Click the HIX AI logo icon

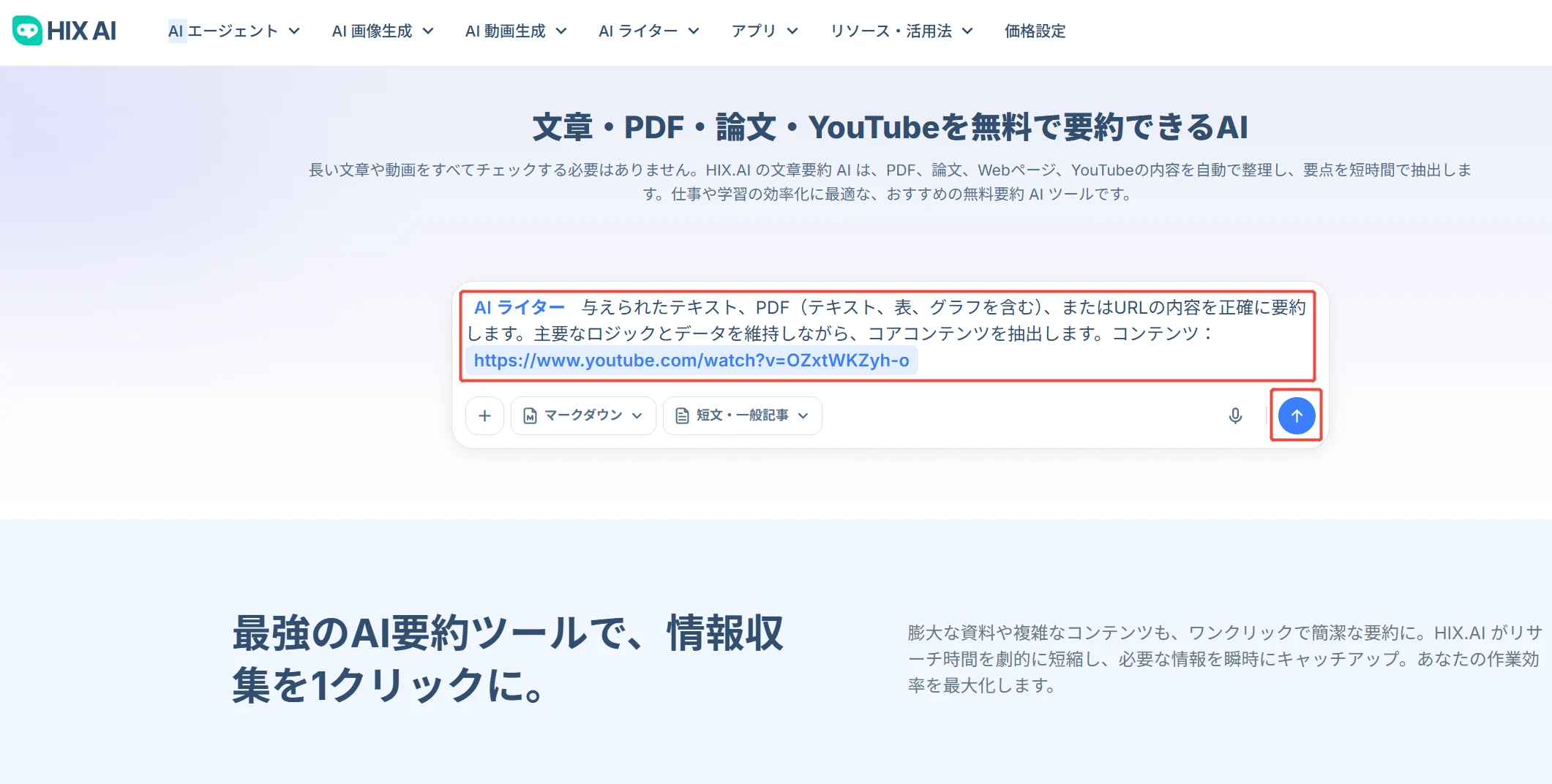click(x=26, y=31)
